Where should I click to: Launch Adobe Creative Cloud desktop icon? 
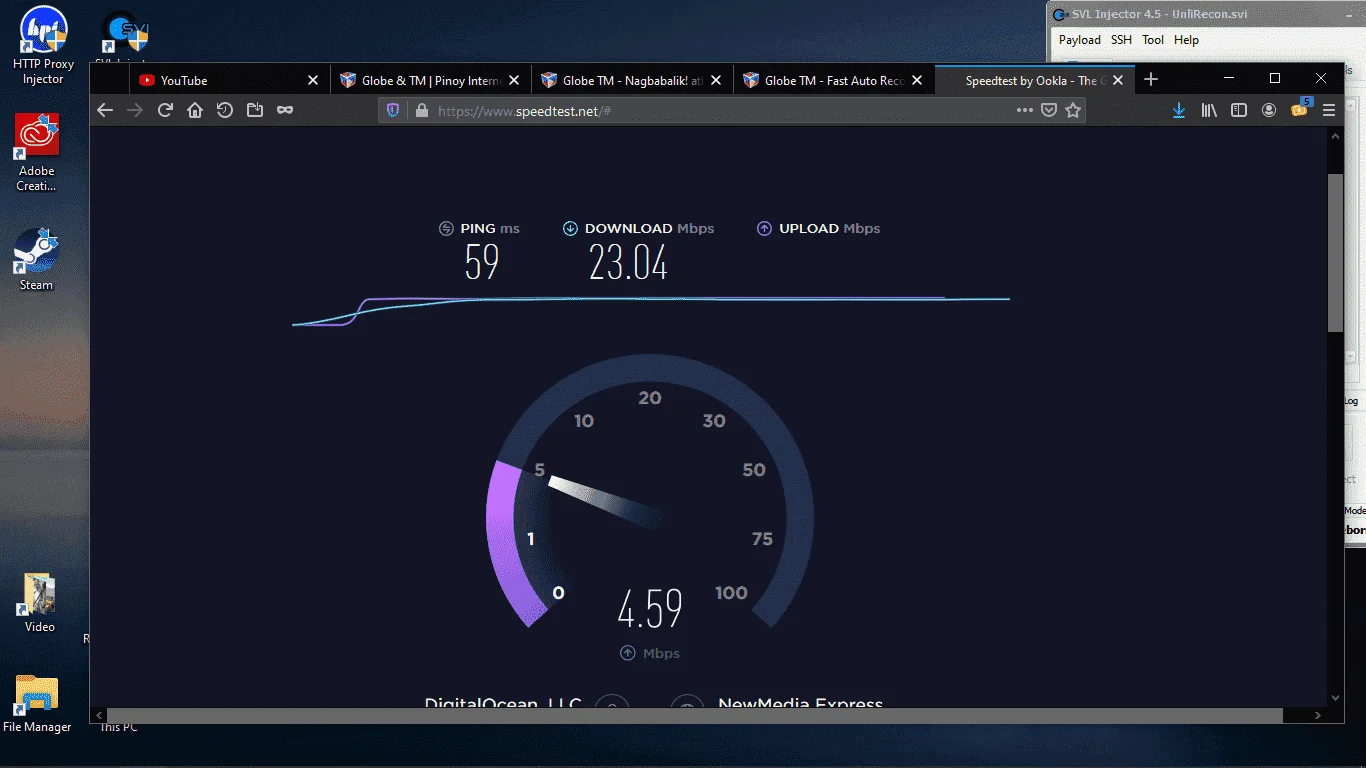point(36,152)
